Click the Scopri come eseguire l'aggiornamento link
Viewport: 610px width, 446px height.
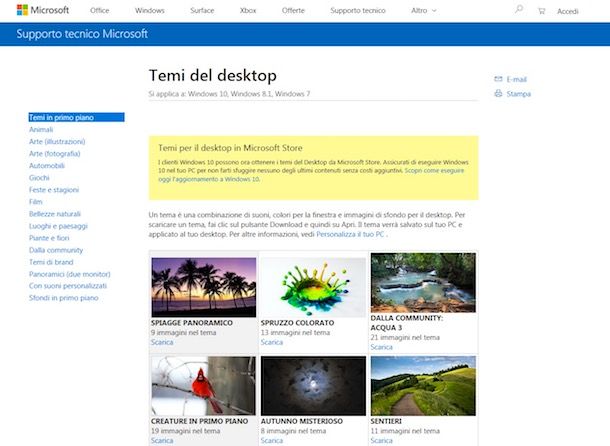(x=311, y=175)
